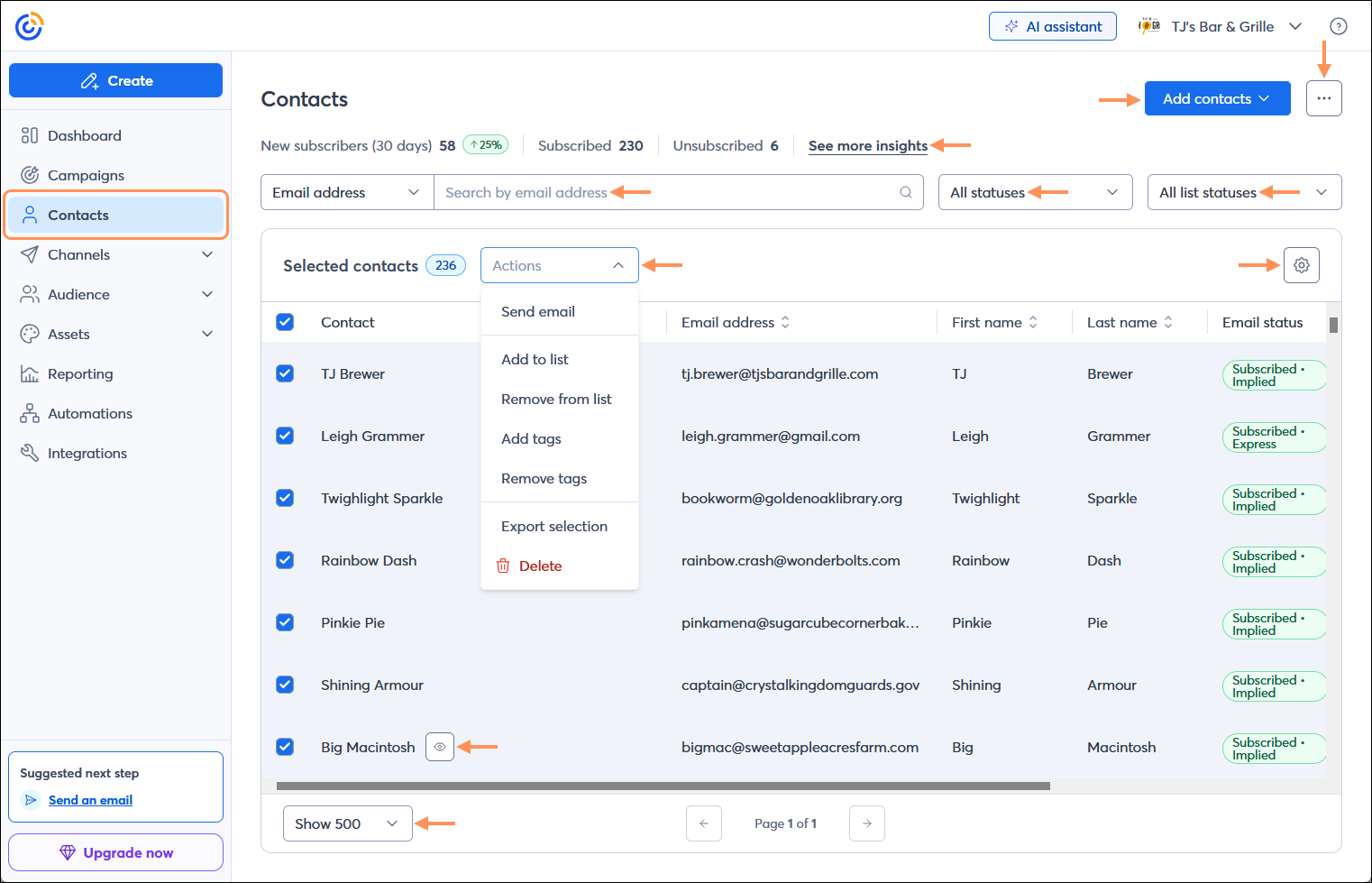Image resolution: width=1372 pixels, height=883 pixels.
Task: Select Send email from Actions menu
Action: 537,311
